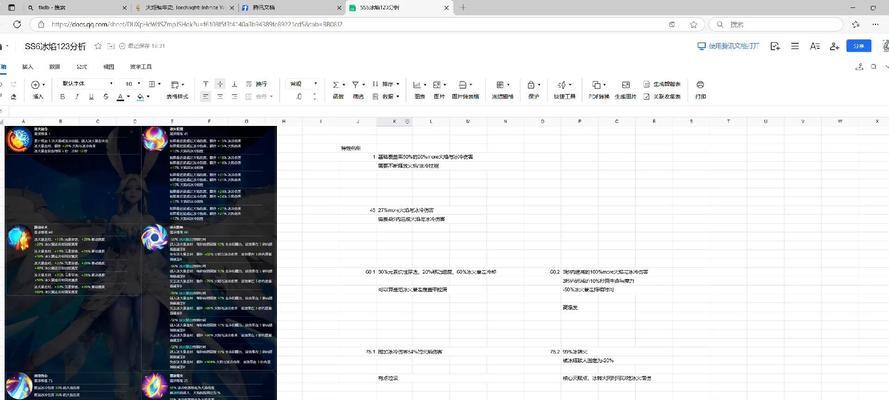The image size is (889, 400).
Task: Open the fill color dropdown arrow
Action: coord(148,97)
